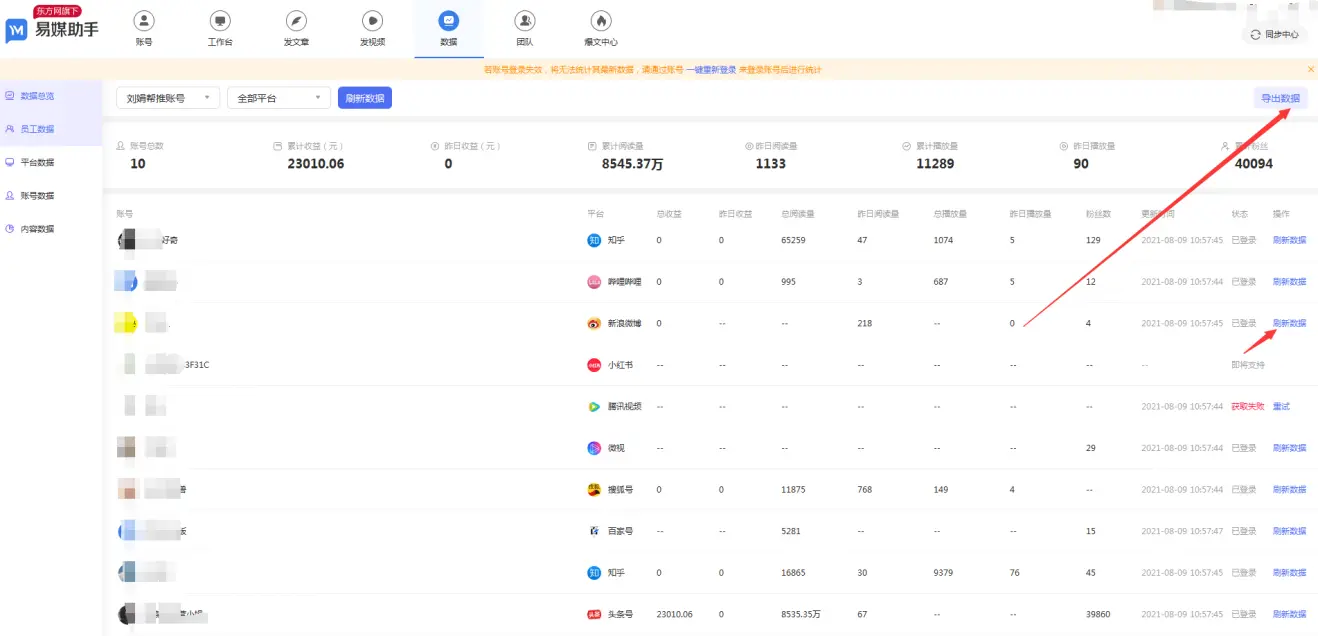The image size is (1318, 636).
Task: Click the eye icon beside 昨日阅读量
Action: [x=749, y=146]
